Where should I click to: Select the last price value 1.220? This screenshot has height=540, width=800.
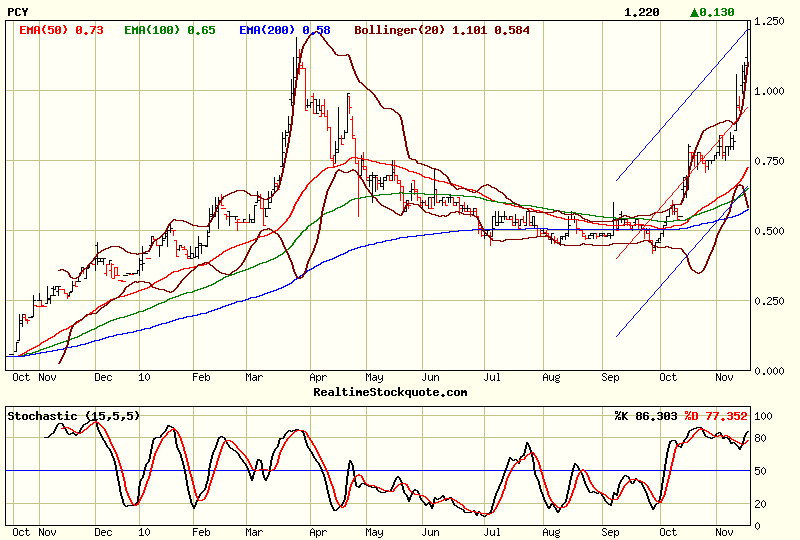click(642, 12)
